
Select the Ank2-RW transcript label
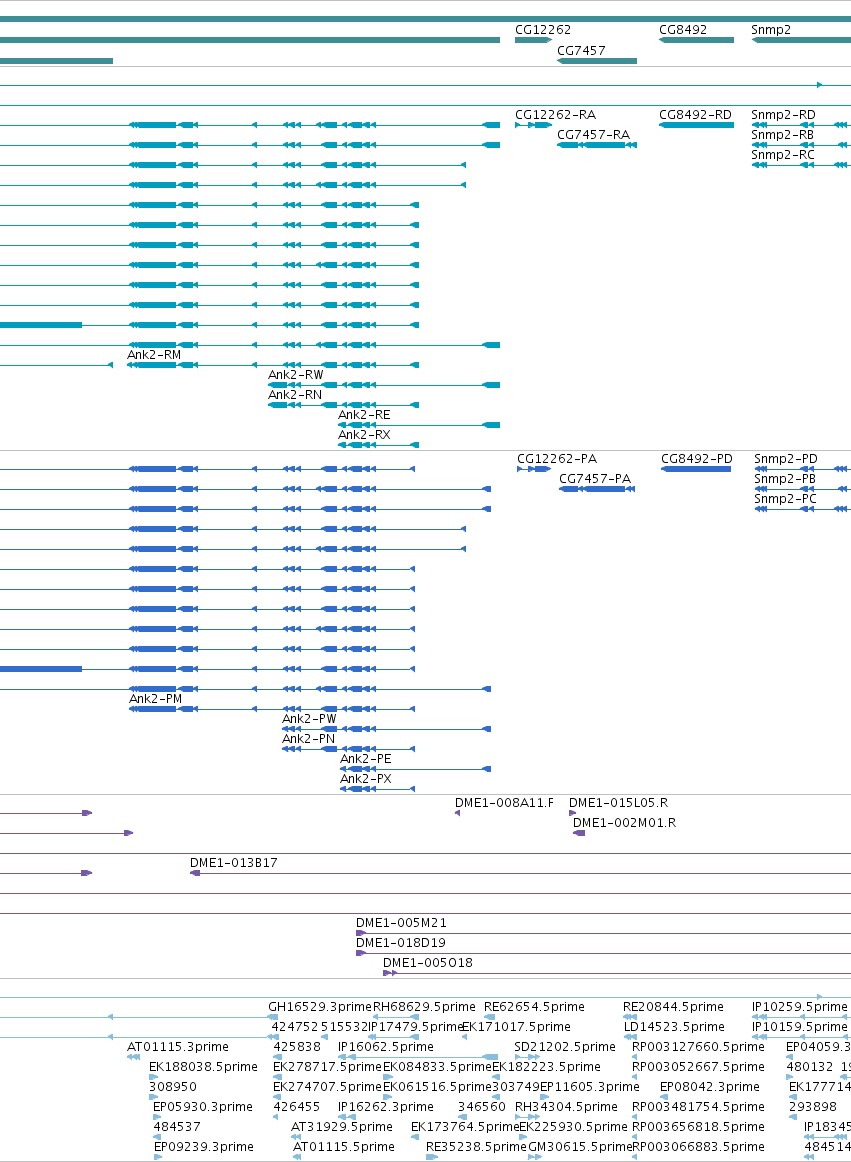click(x=296, y=375)
